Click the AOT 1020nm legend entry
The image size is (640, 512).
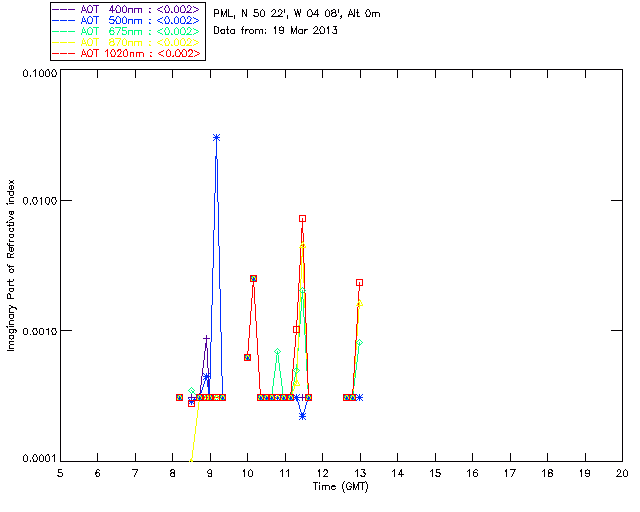tap(127, 53)
